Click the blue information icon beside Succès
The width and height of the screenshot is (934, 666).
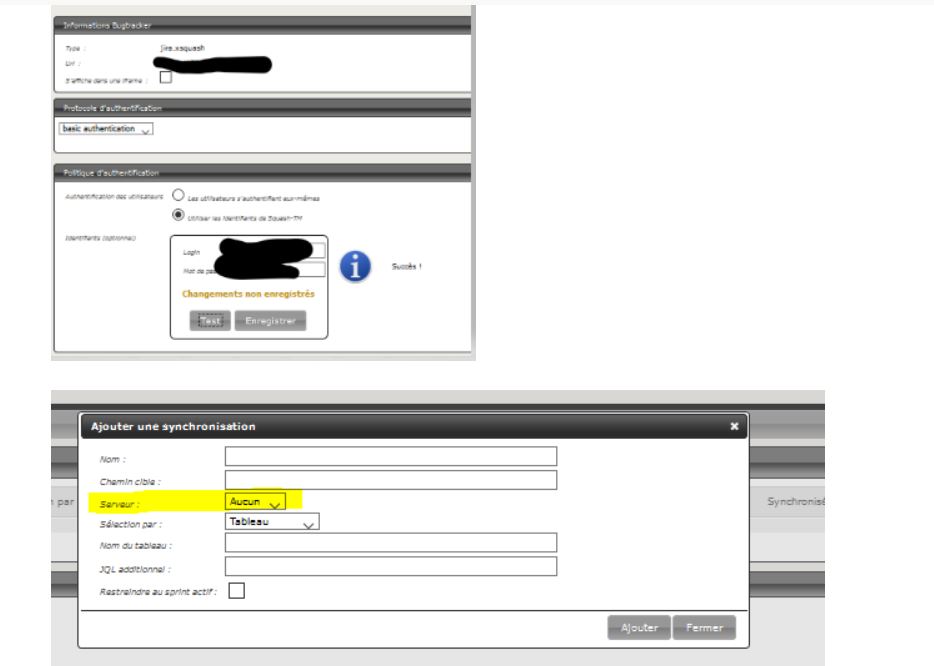(357, 266)
